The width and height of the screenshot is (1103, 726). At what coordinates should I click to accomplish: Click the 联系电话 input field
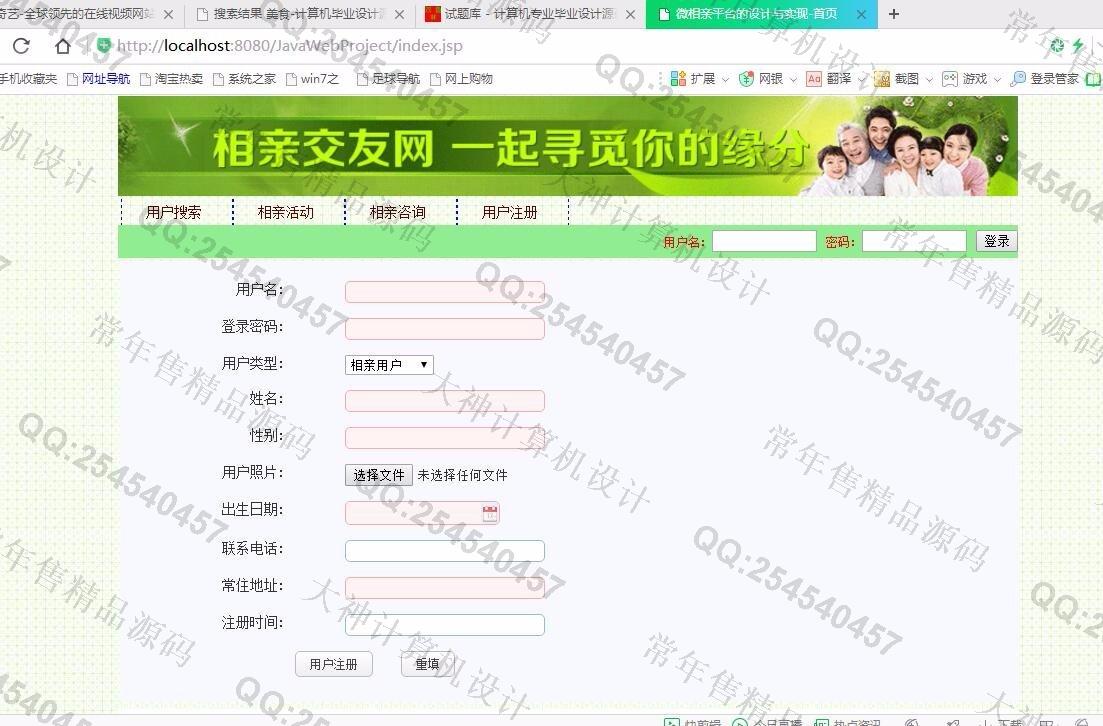444,551
